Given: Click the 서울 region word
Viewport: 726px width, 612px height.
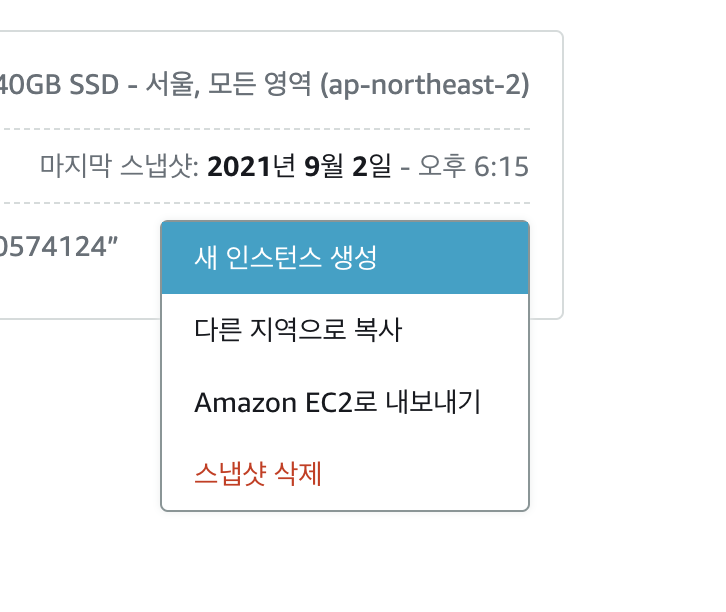Looking at the screenshot, I should [173, 85].
